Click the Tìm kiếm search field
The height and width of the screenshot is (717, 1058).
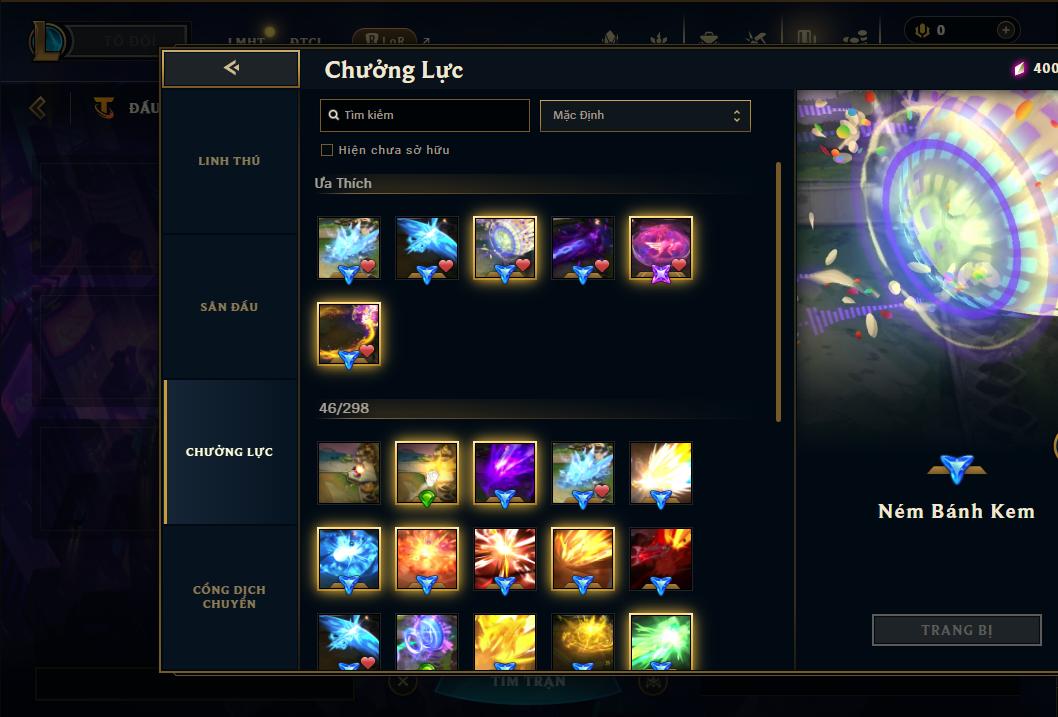(x=424, y=115)
